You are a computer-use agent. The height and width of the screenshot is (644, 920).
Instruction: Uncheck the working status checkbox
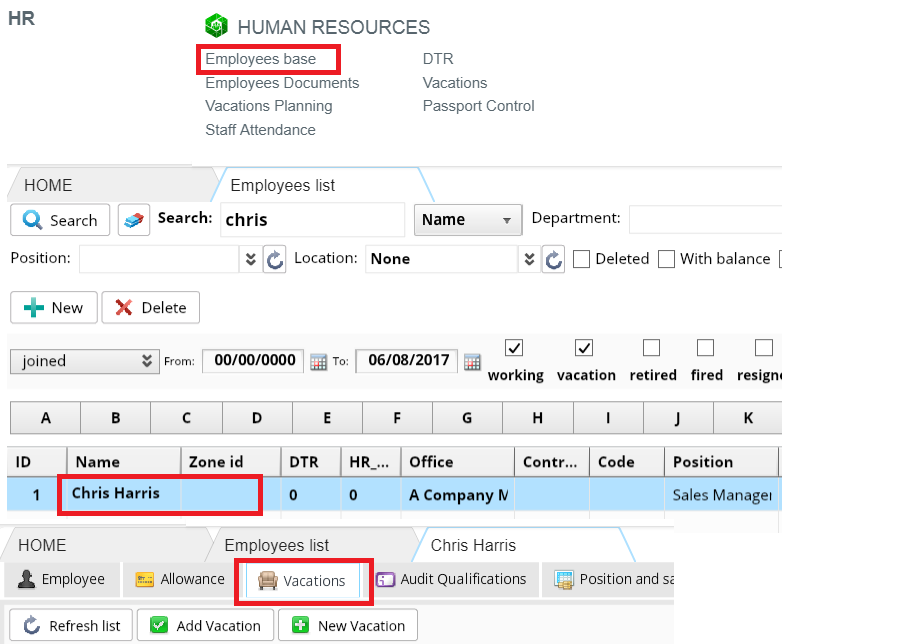tap(515, 348)
